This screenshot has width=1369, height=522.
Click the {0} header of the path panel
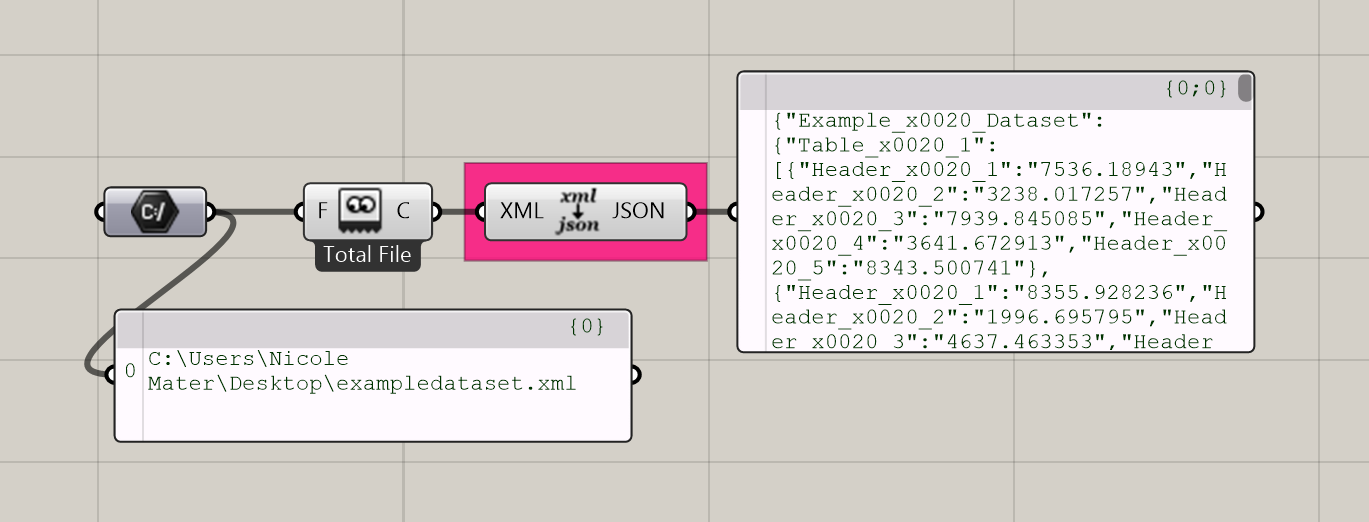587,327
